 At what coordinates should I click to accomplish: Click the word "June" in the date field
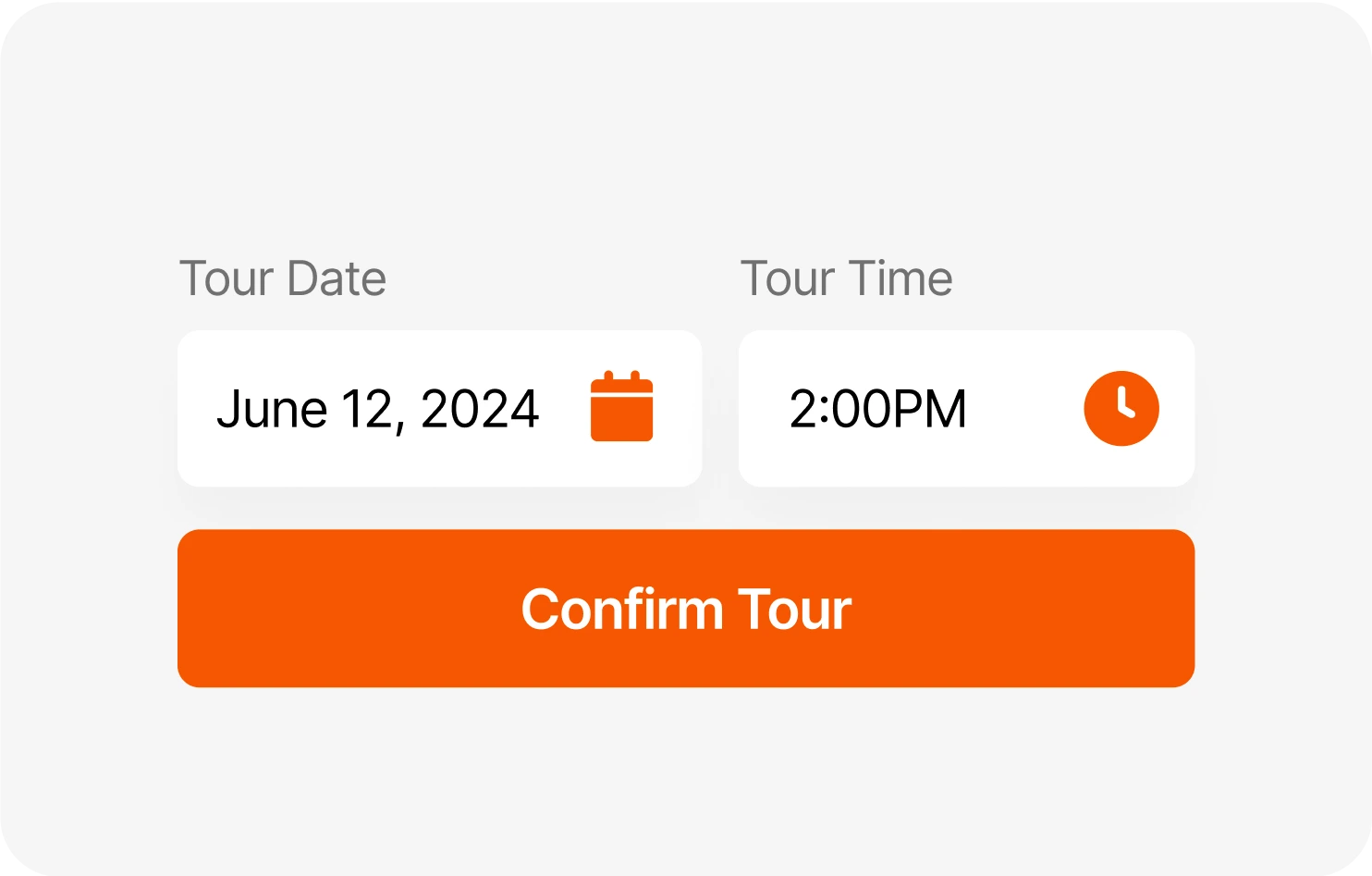pos(272,409)
